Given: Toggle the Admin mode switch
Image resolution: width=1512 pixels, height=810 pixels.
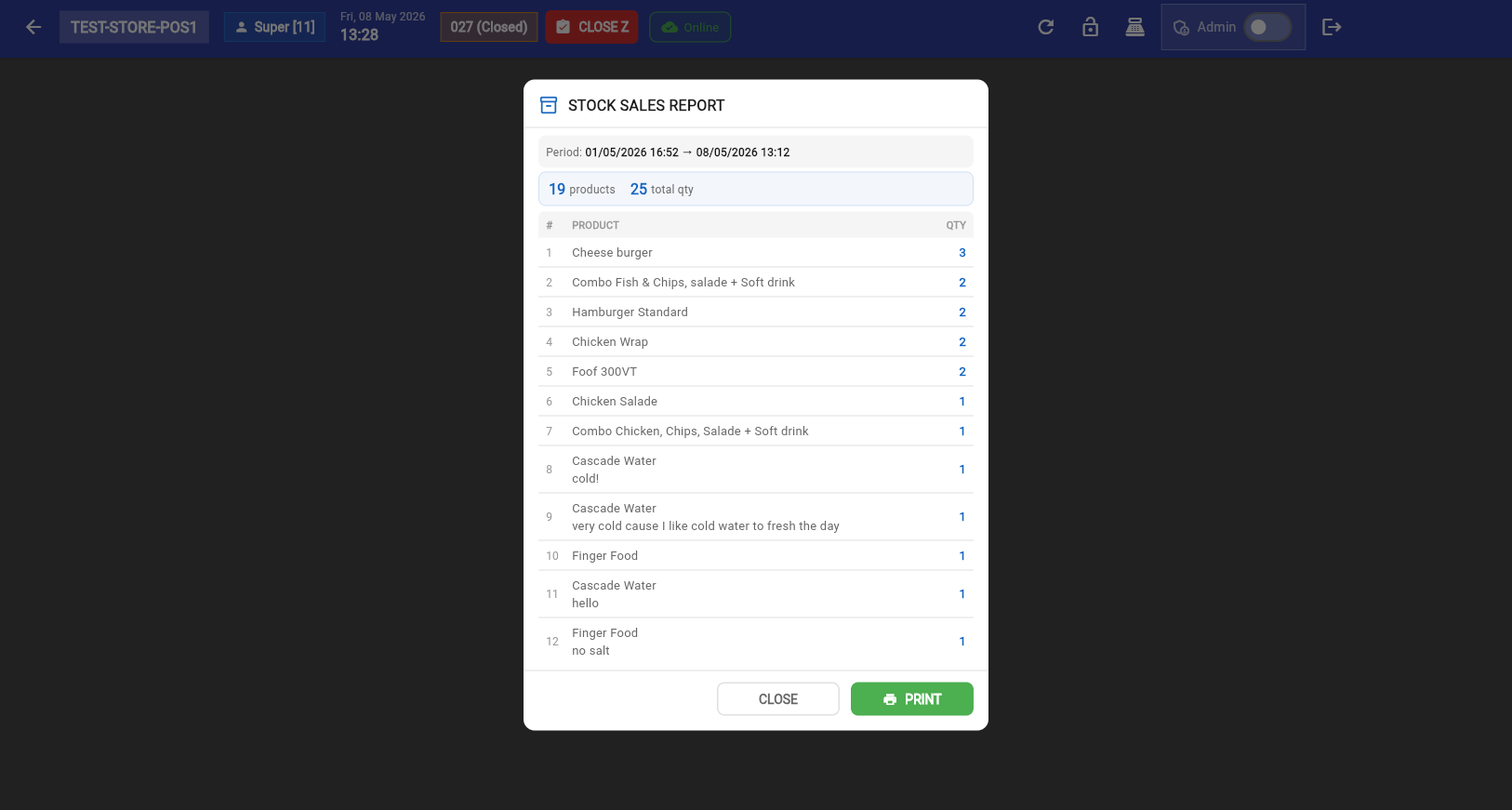Looking at the screenshot, I should coord(1267,27).
